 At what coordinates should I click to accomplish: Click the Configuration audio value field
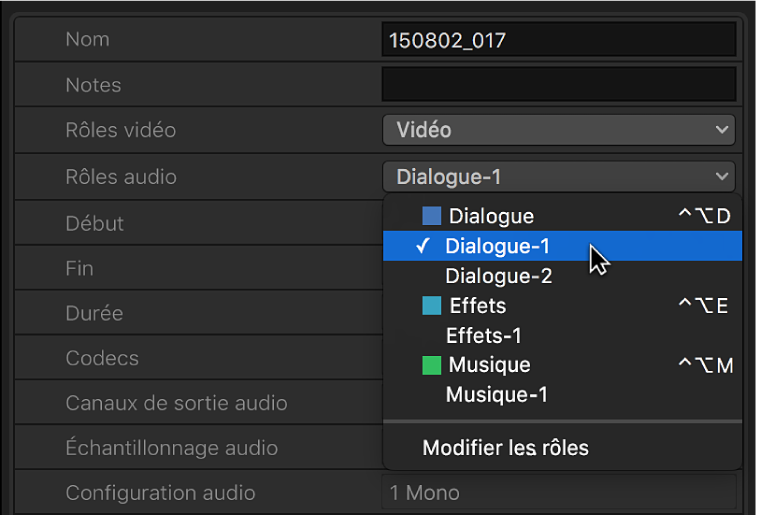558,493
